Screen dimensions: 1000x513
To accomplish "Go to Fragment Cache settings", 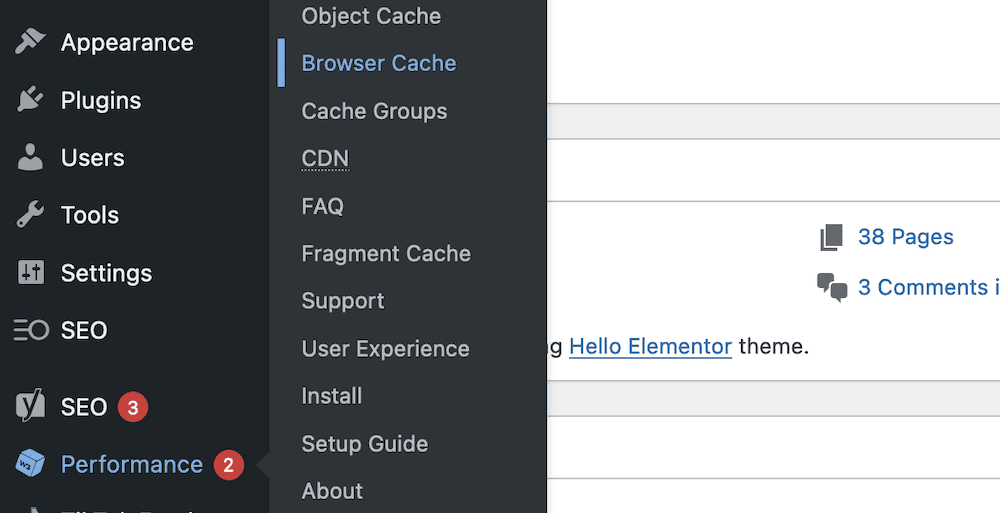I will pos(386,254).
